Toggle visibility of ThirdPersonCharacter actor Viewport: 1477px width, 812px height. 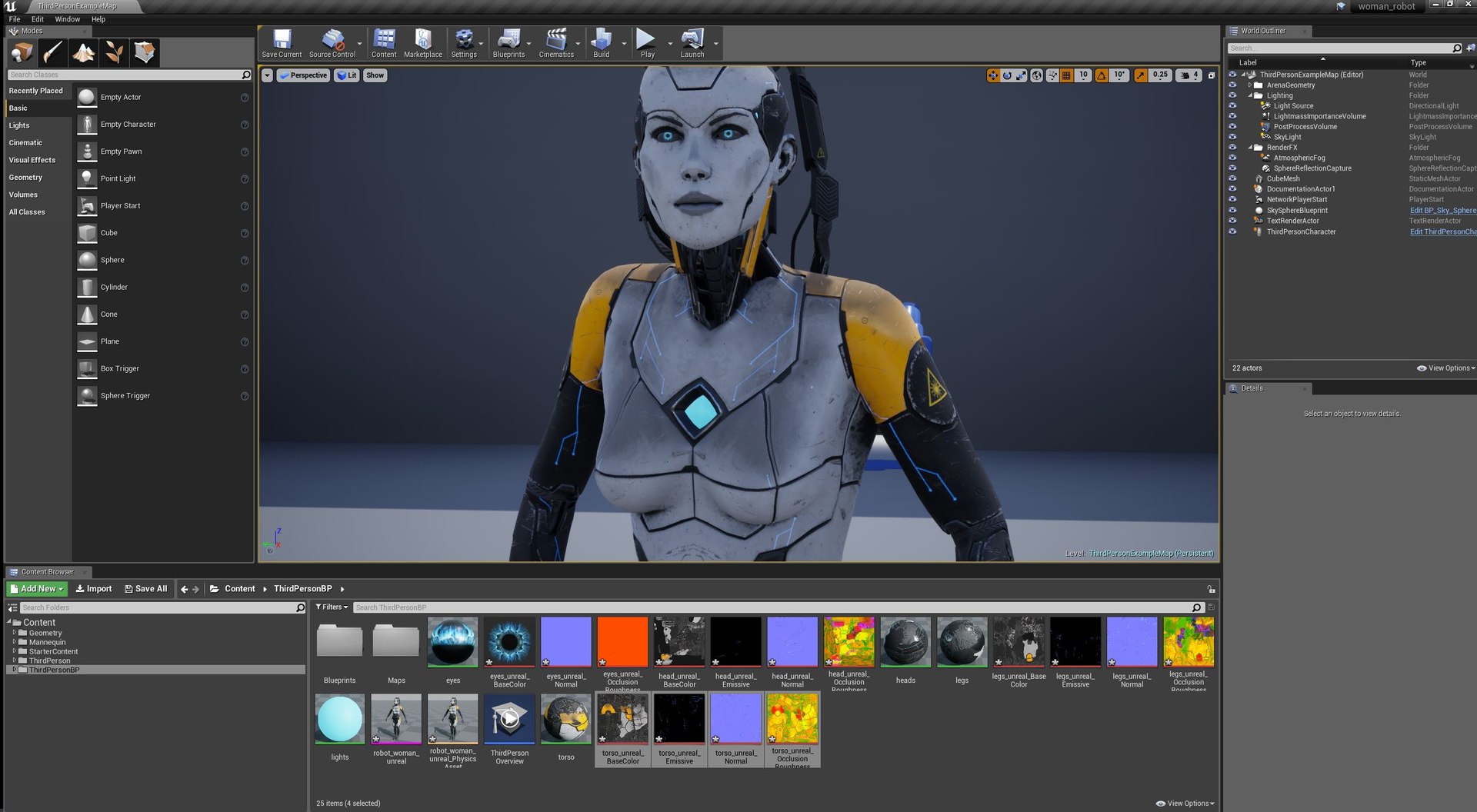point(1232,231)
